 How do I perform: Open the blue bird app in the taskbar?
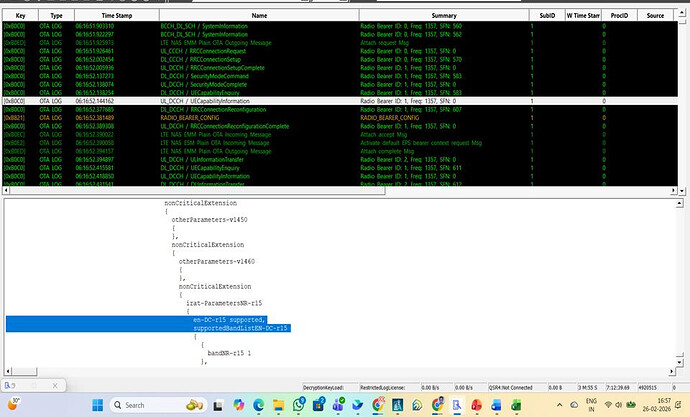tap(358, 405)
